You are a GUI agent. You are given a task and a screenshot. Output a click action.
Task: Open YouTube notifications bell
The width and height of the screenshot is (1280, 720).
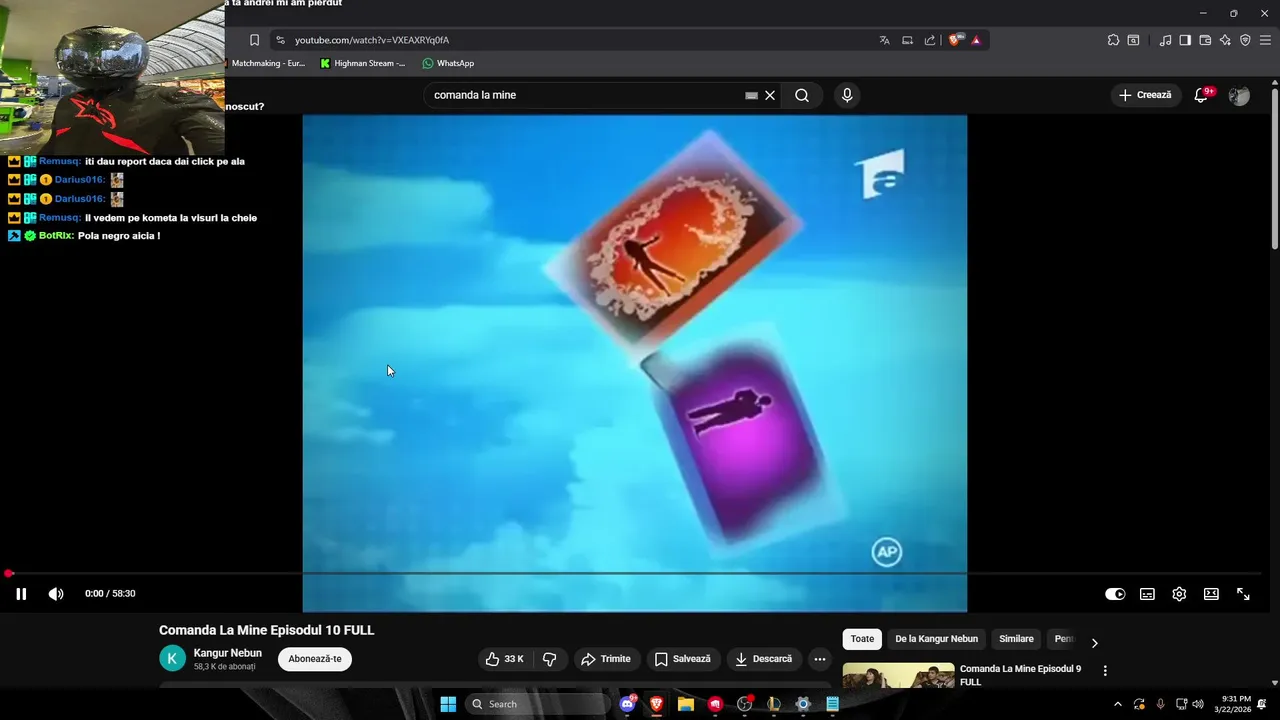(x=1202, y=95)
